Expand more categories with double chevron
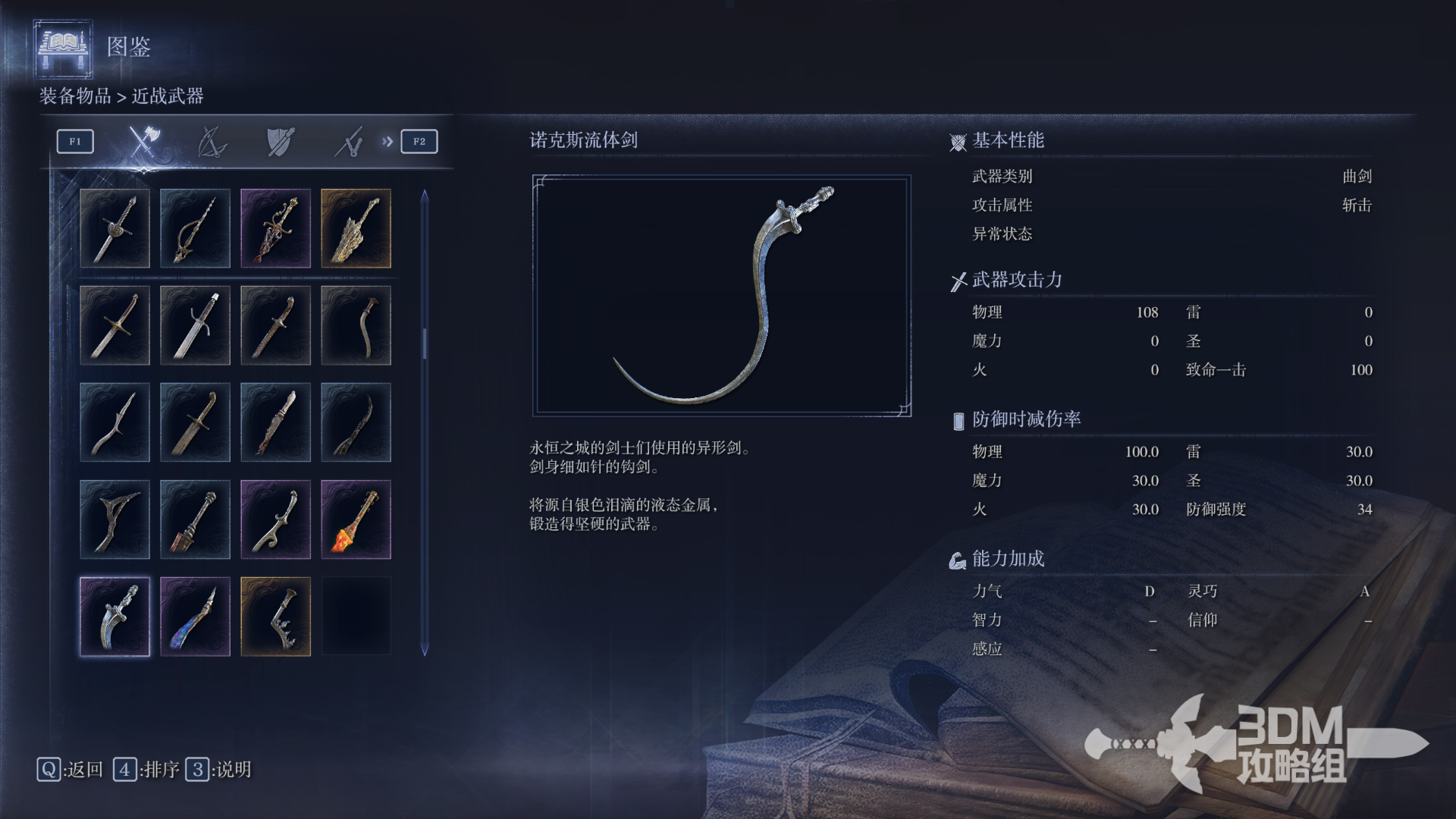 point(388,141)
